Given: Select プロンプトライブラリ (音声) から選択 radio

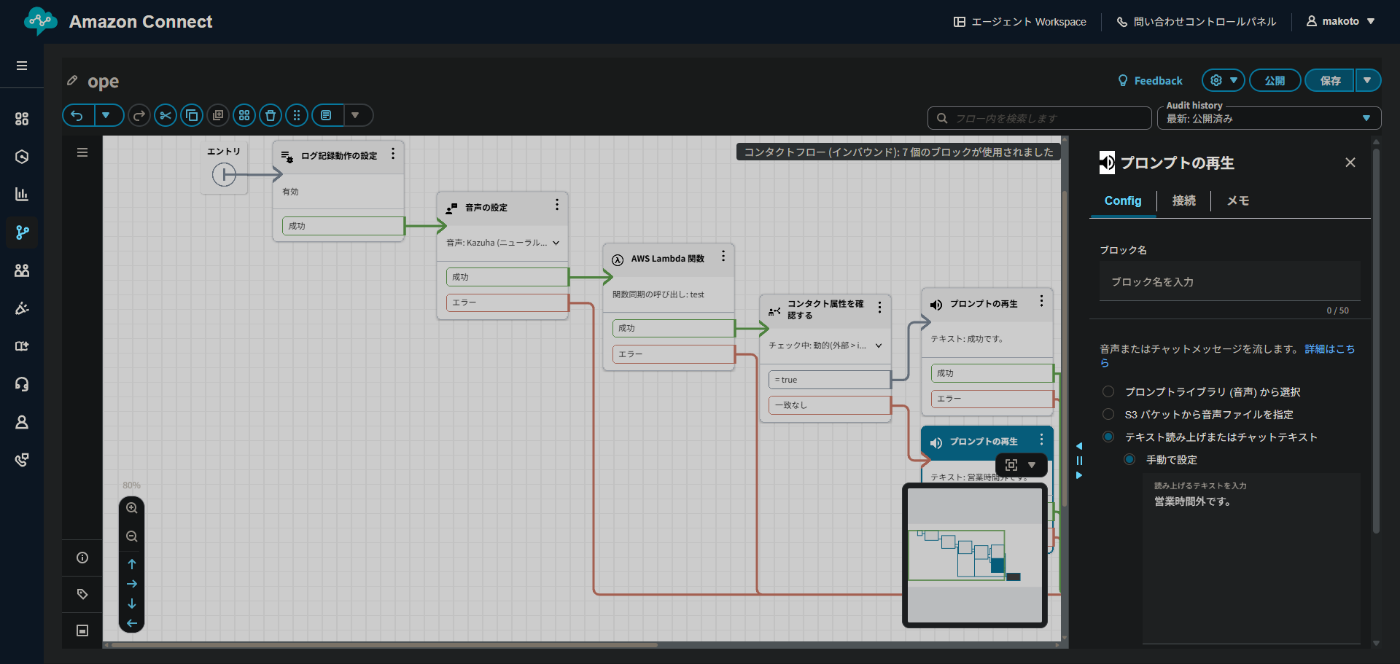Looking at the screenshot, I should click(x=1108, y=392).
